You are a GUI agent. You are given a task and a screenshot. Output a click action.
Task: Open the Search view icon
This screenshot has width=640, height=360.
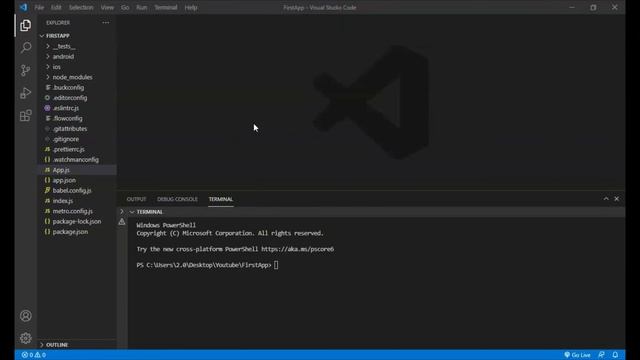26,47
